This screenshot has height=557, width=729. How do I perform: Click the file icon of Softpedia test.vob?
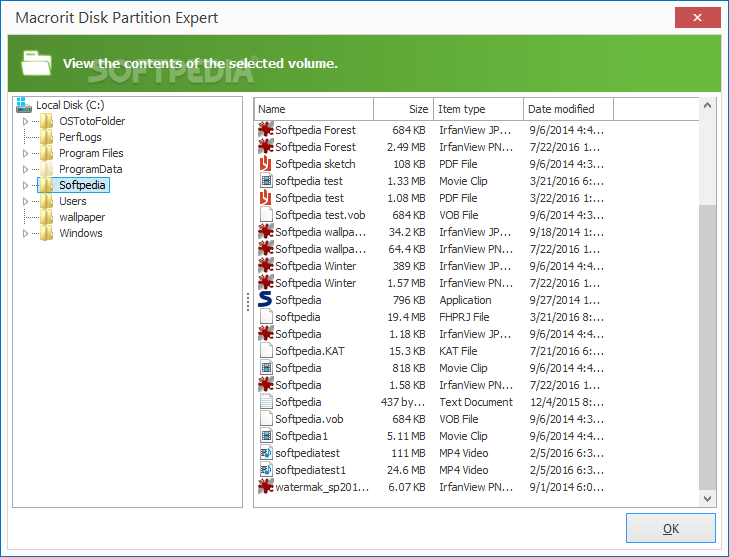coord(266,215)
